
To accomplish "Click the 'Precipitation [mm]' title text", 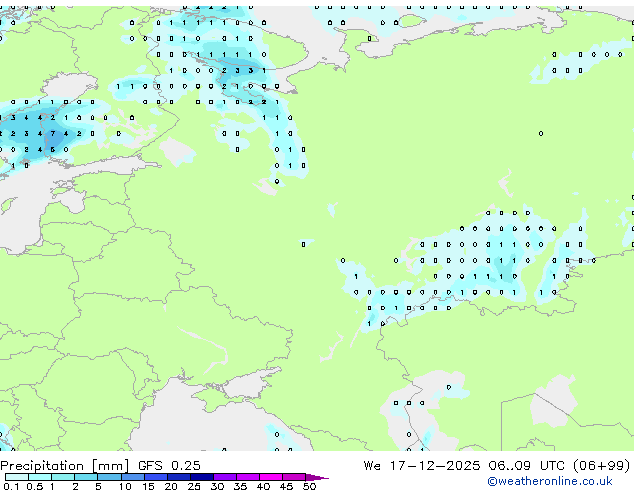I will coord(64,466).
